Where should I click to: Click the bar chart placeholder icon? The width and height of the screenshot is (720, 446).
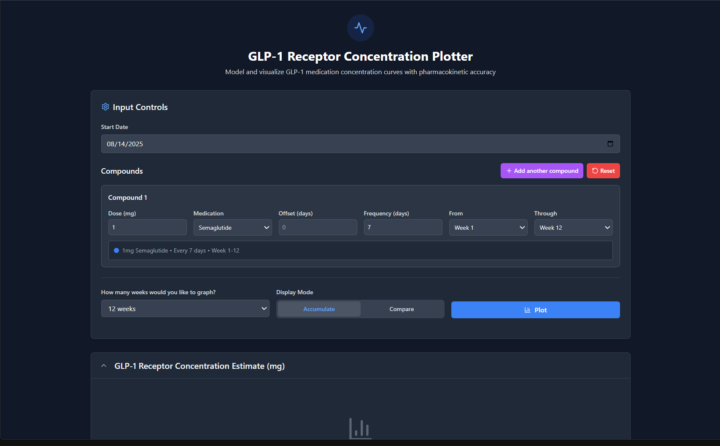(x=360, y=429)
